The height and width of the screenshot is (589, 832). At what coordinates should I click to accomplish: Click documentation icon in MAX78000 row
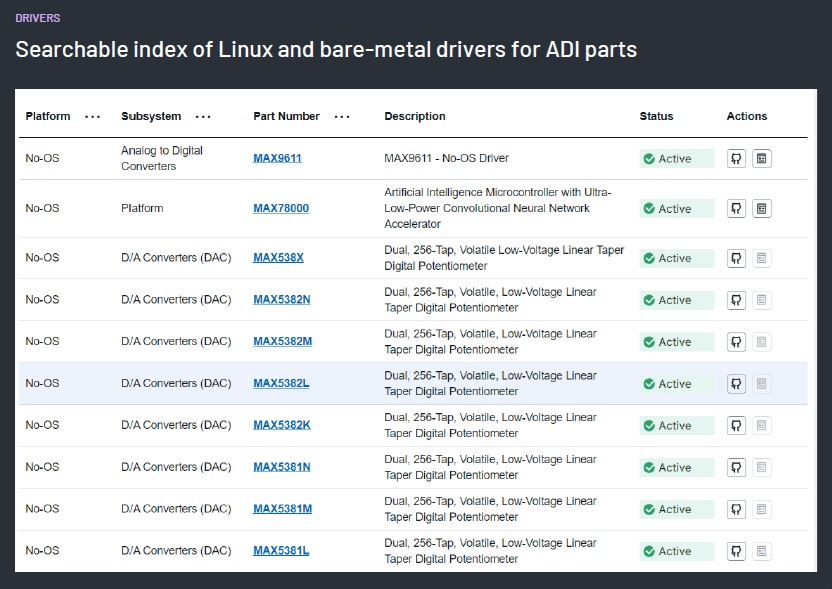tap(762, 208)
